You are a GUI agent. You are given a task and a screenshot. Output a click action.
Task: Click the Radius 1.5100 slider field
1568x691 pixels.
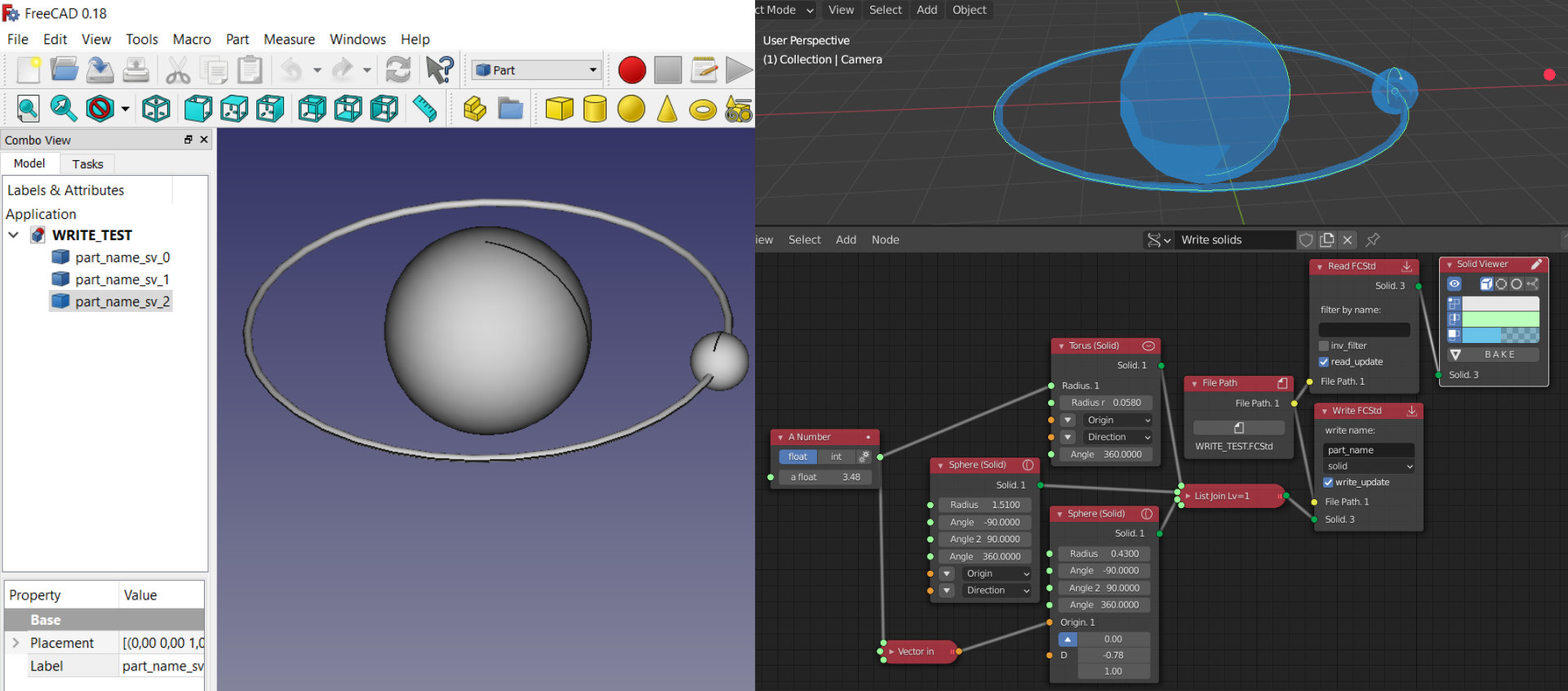click(984, 505)
